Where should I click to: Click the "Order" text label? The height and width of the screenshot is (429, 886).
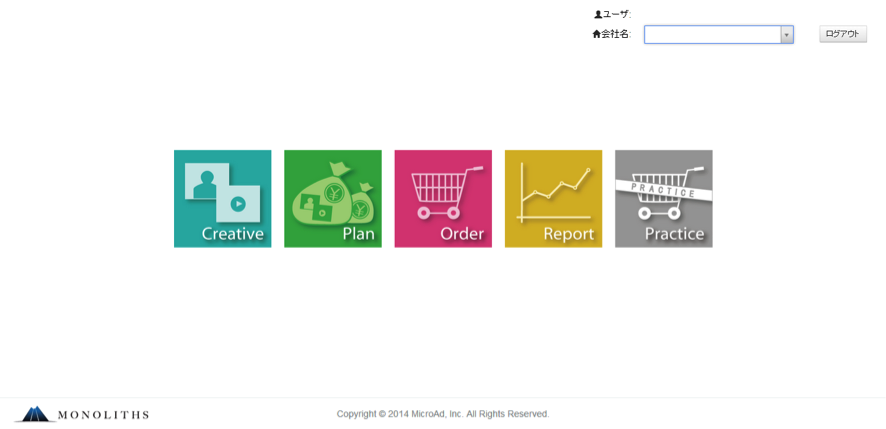(462, 234)
